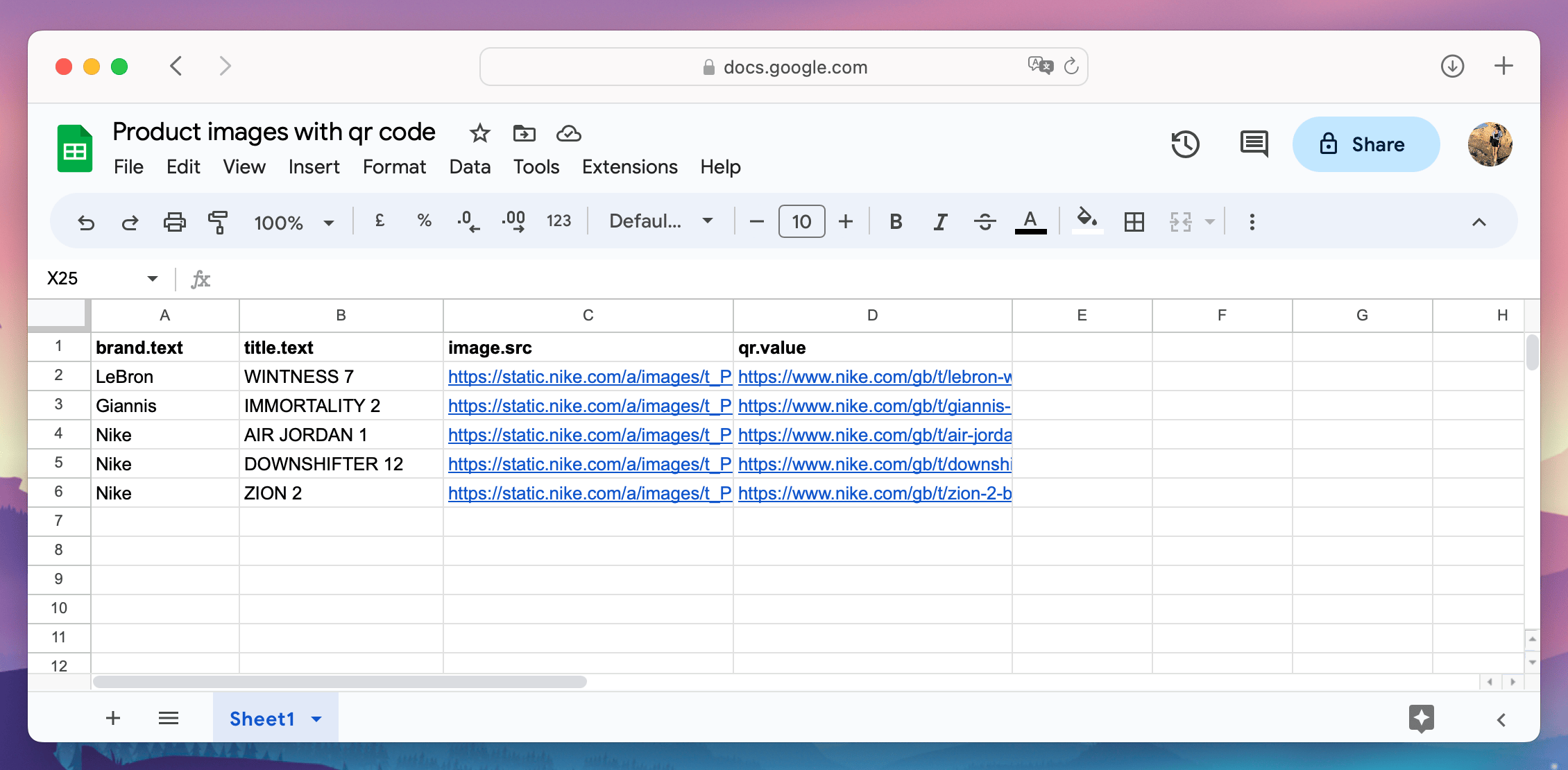Increase font size with plus icon
The image size is (1568, 770).
tap(846, 222)
